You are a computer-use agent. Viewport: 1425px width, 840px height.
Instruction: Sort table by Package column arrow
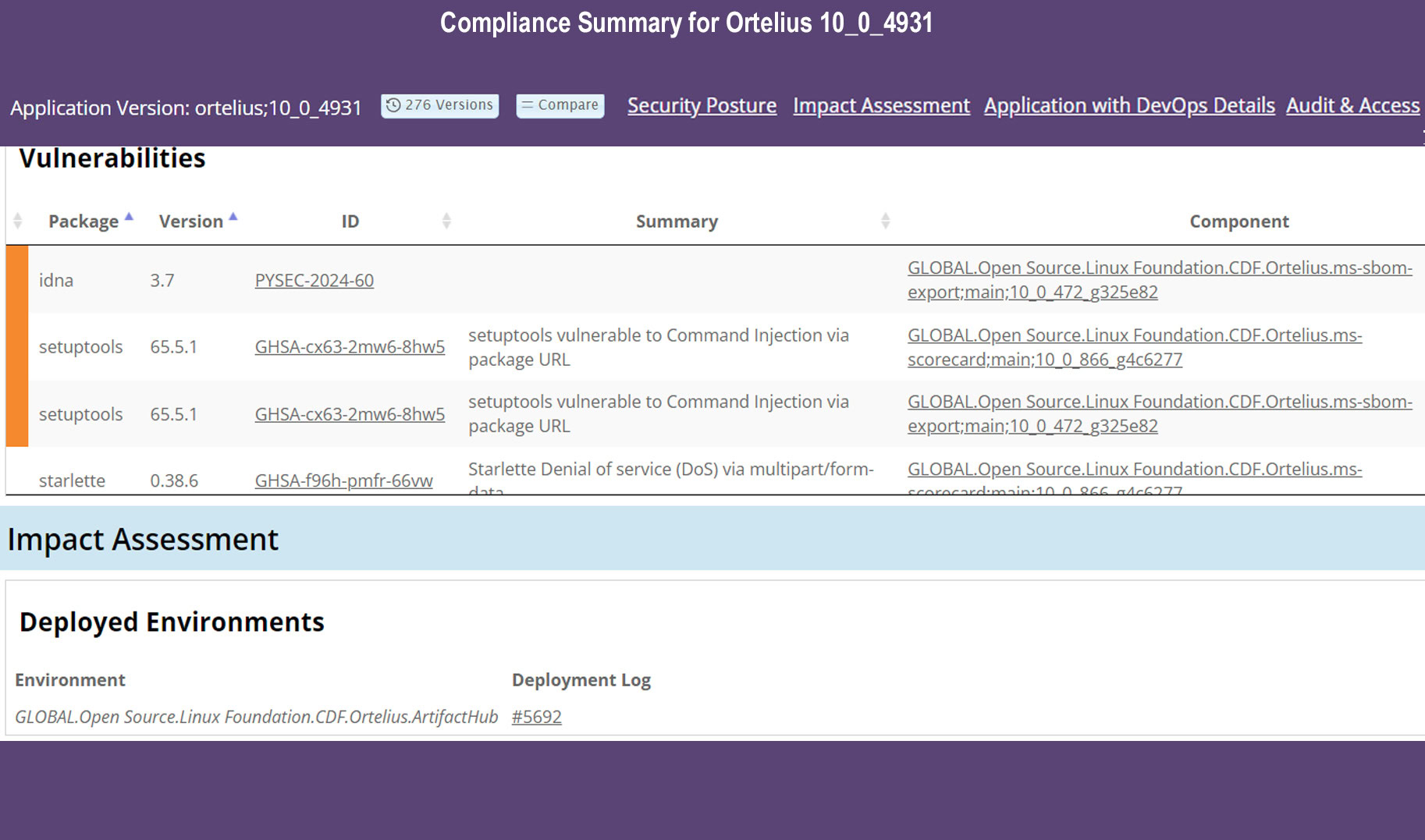click(129, 218)
